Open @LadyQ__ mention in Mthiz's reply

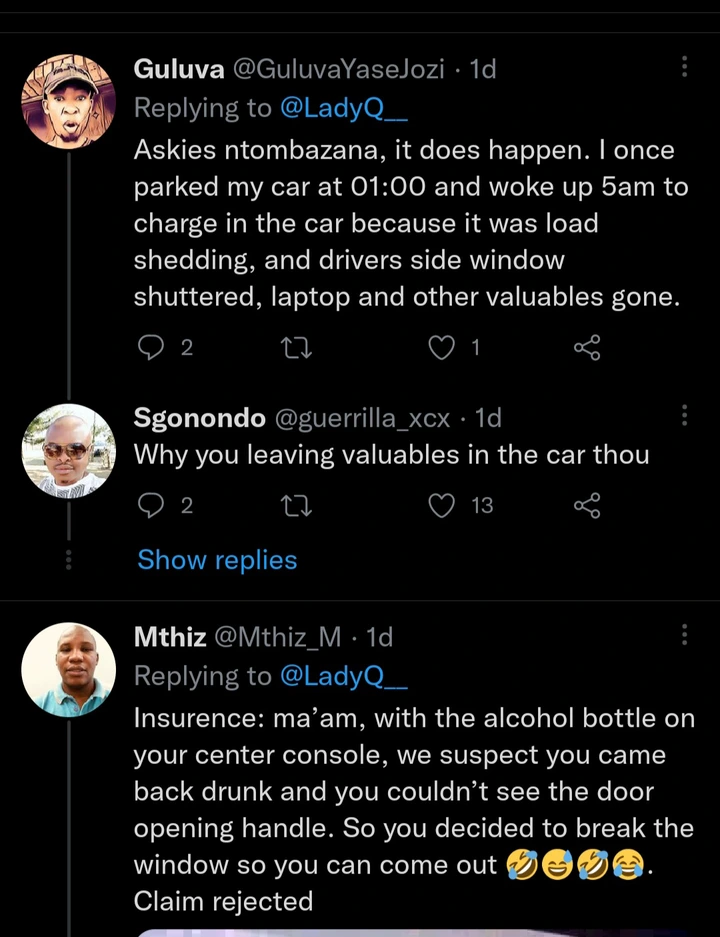tap(344, 676)
